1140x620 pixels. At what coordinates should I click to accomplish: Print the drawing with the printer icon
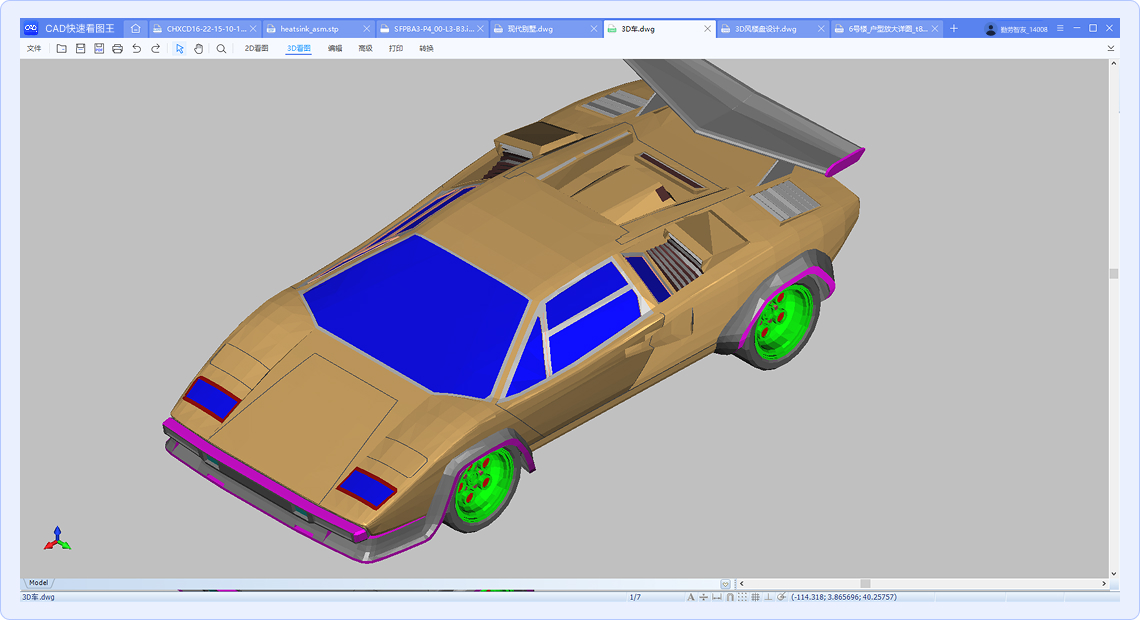point(117,49)
